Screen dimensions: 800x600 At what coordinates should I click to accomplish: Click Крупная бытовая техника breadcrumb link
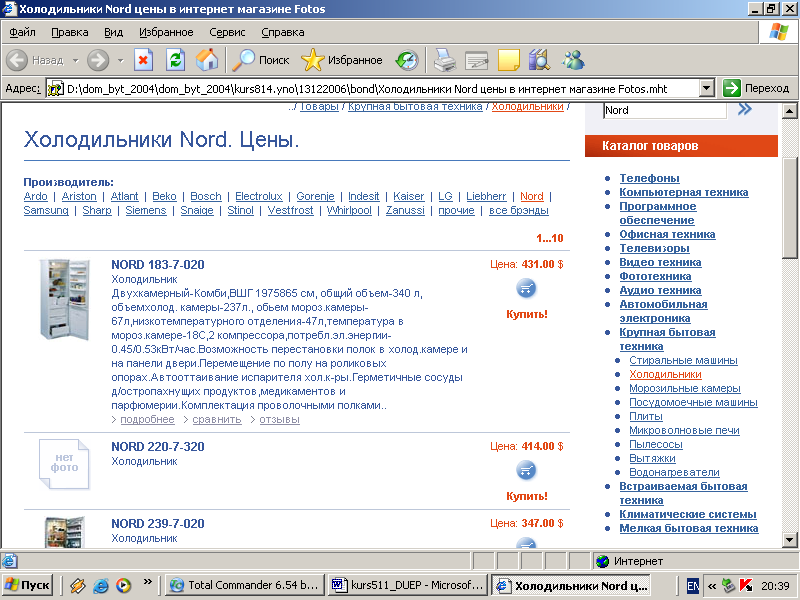[415, 107]
